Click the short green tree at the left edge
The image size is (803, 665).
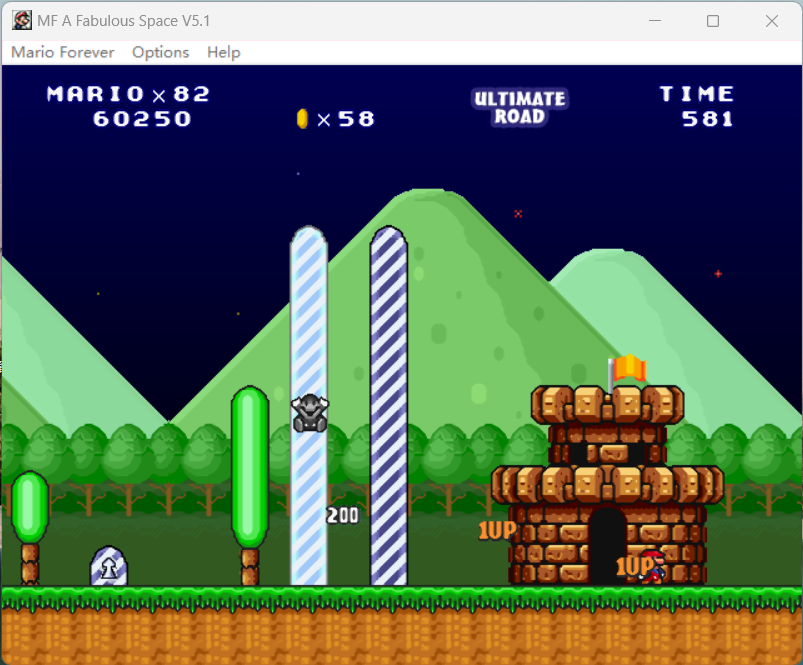click(30, 528)
